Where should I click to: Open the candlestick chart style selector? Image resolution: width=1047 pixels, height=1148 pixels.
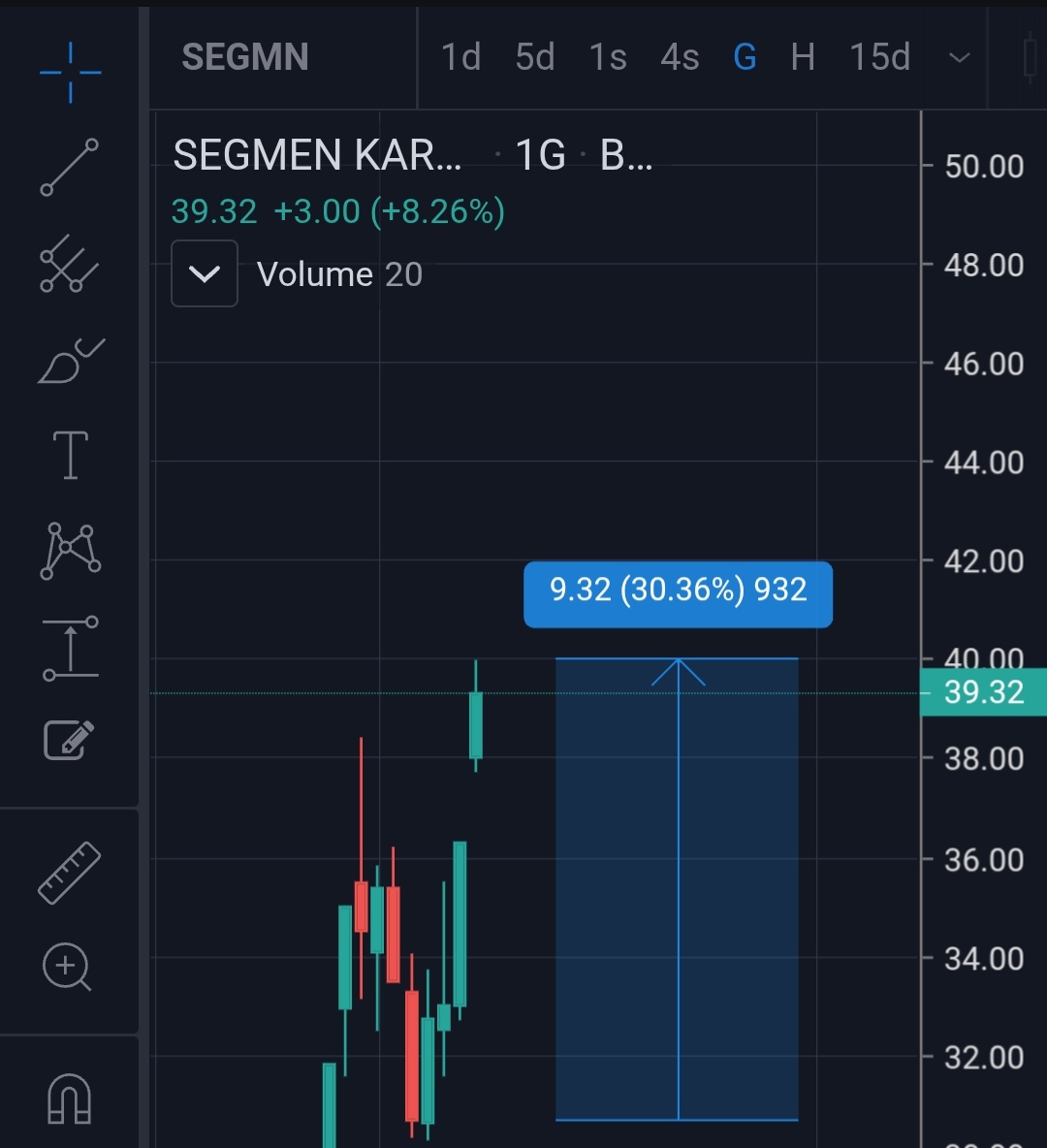[x=1031, y=57]
